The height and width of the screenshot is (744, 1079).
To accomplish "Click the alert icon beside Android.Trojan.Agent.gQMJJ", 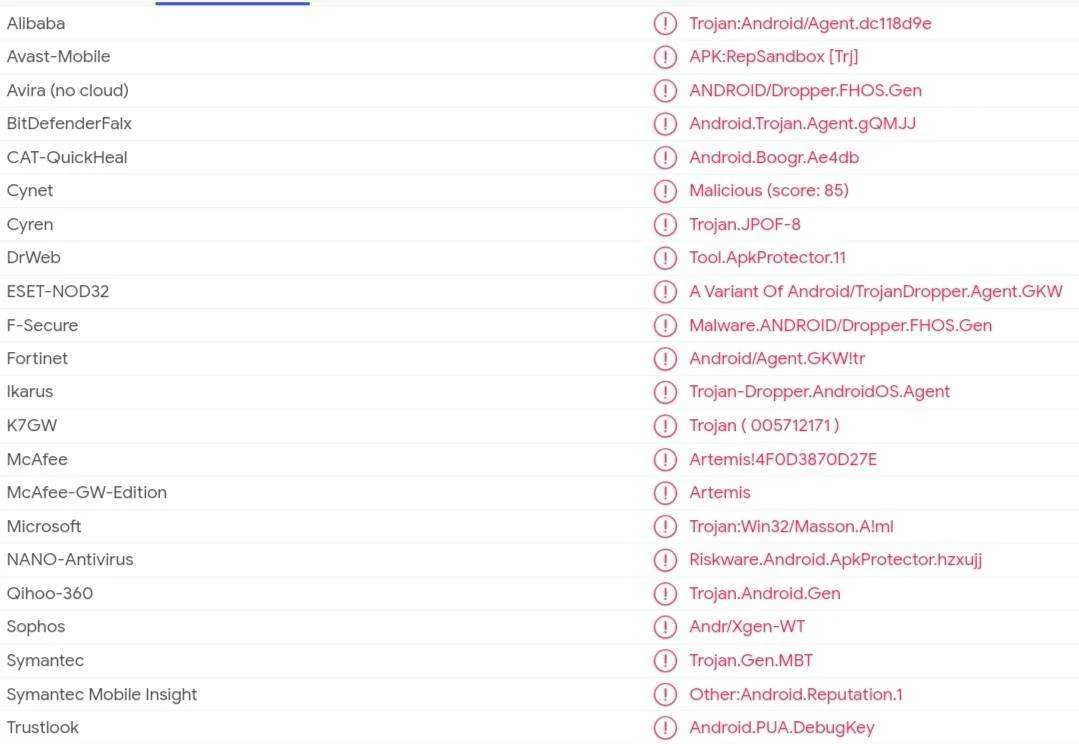I will click(665, 124).
